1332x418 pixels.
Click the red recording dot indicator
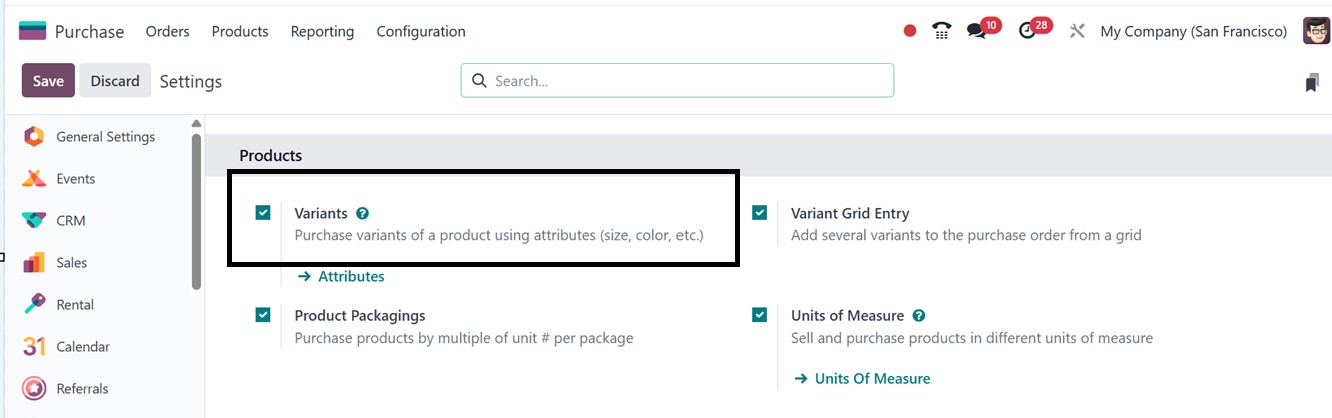coord(910,31)
